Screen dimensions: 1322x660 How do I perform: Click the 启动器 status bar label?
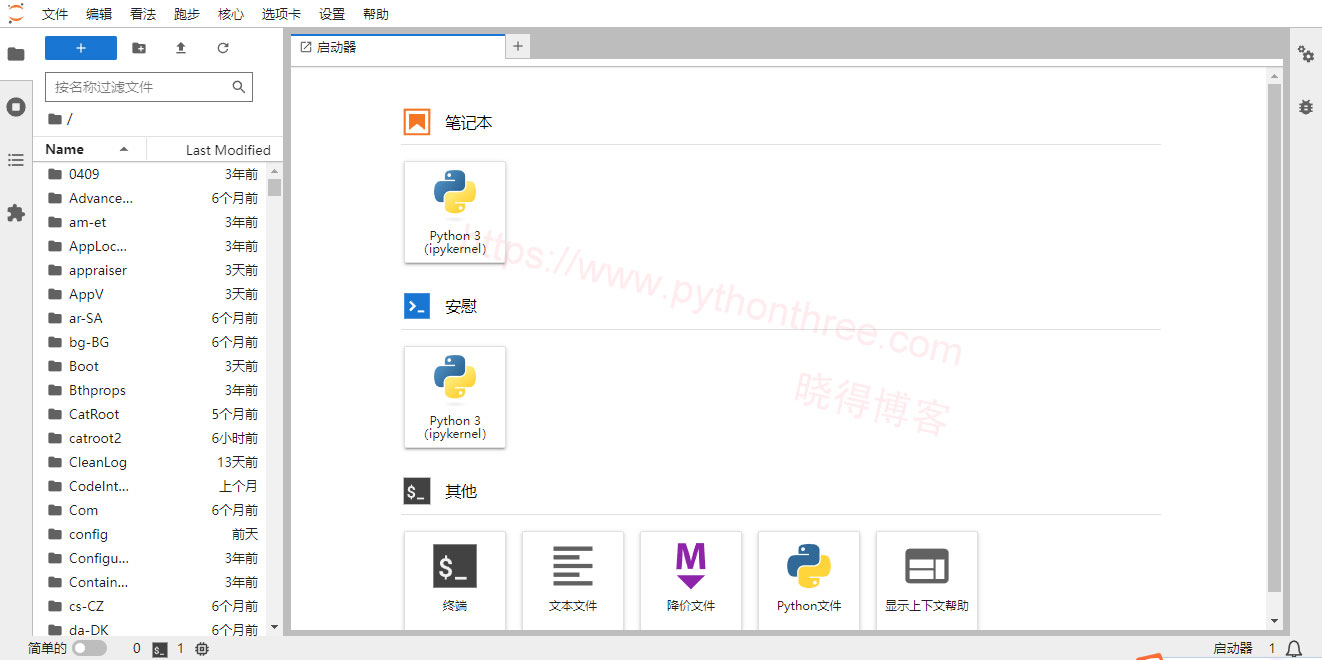(1233, 649)
